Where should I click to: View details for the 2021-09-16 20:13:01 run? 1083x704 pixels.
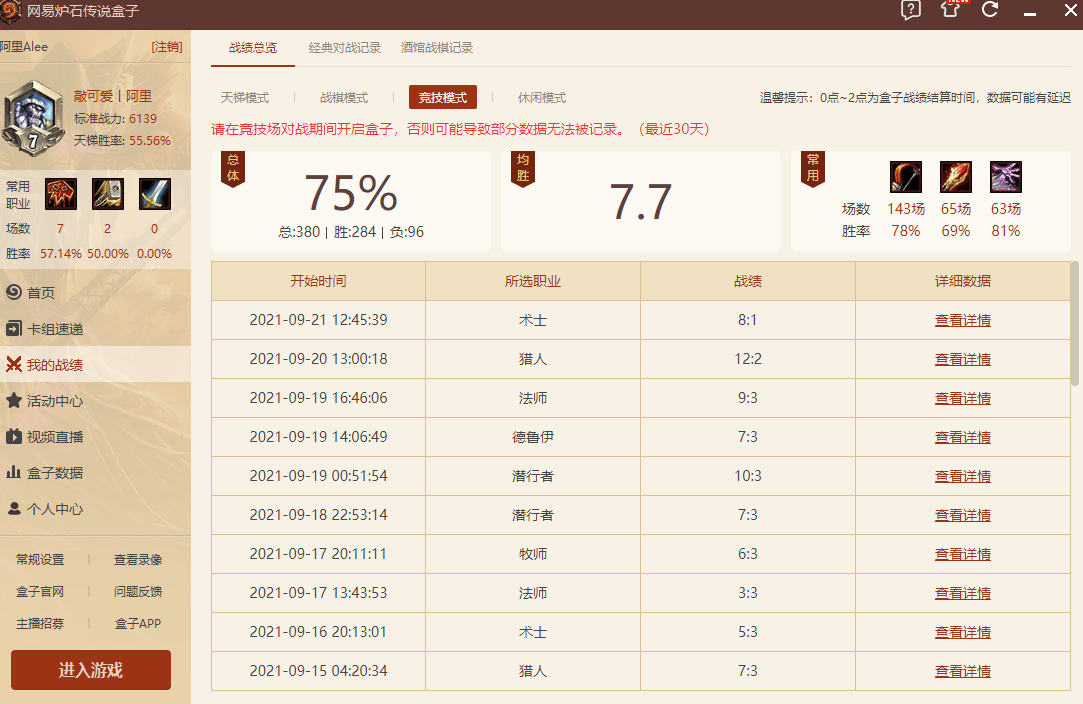(x=963, y=631)
